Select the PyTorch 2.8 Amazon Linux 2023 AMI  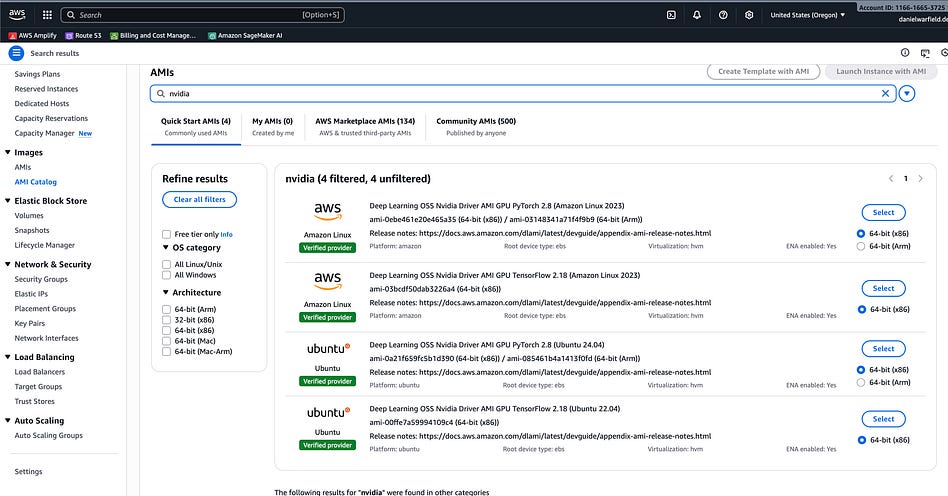coord(883,213)
